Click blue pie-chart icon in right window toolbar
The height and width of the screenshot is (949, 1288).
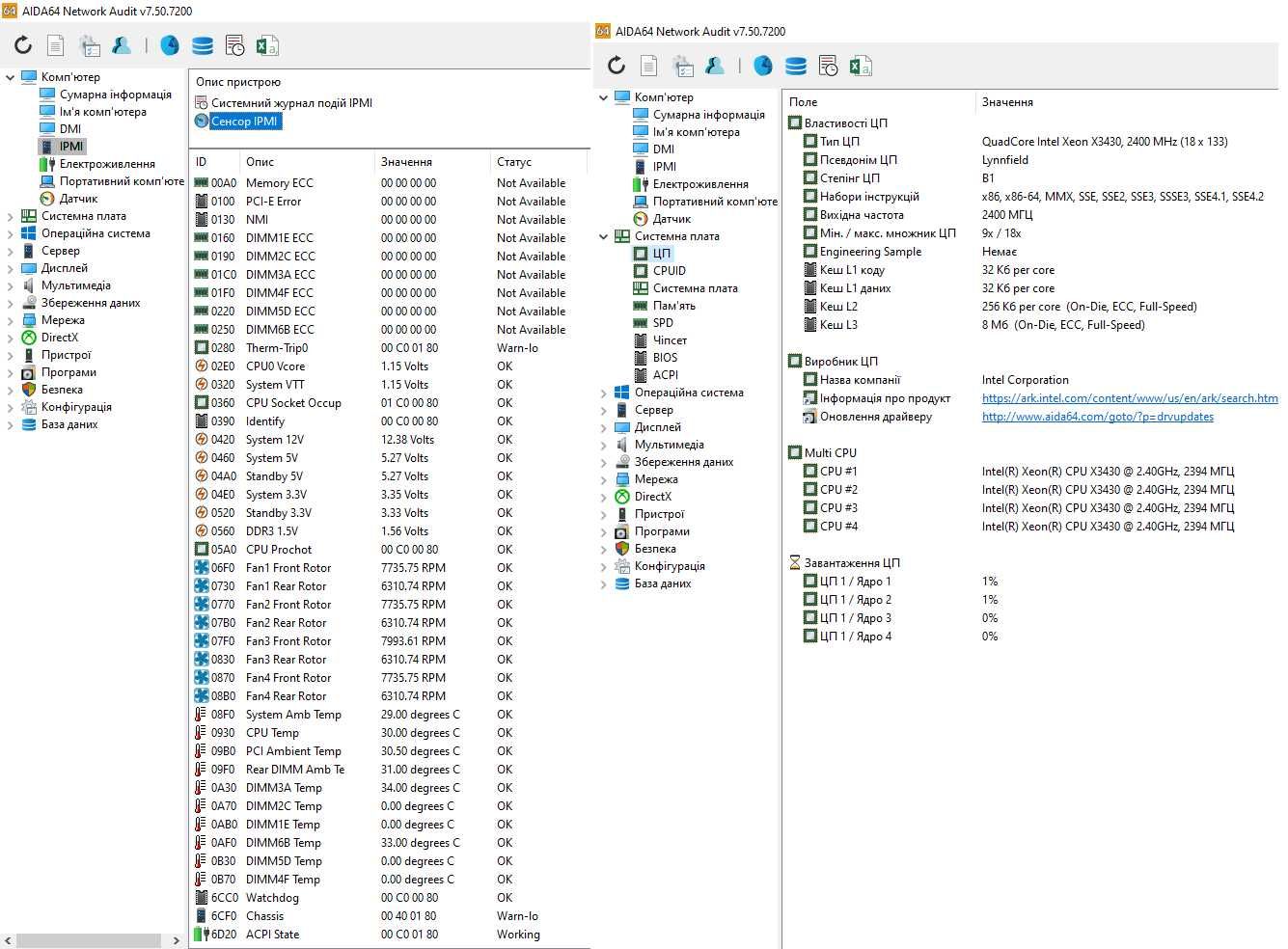tap(763, 66)
